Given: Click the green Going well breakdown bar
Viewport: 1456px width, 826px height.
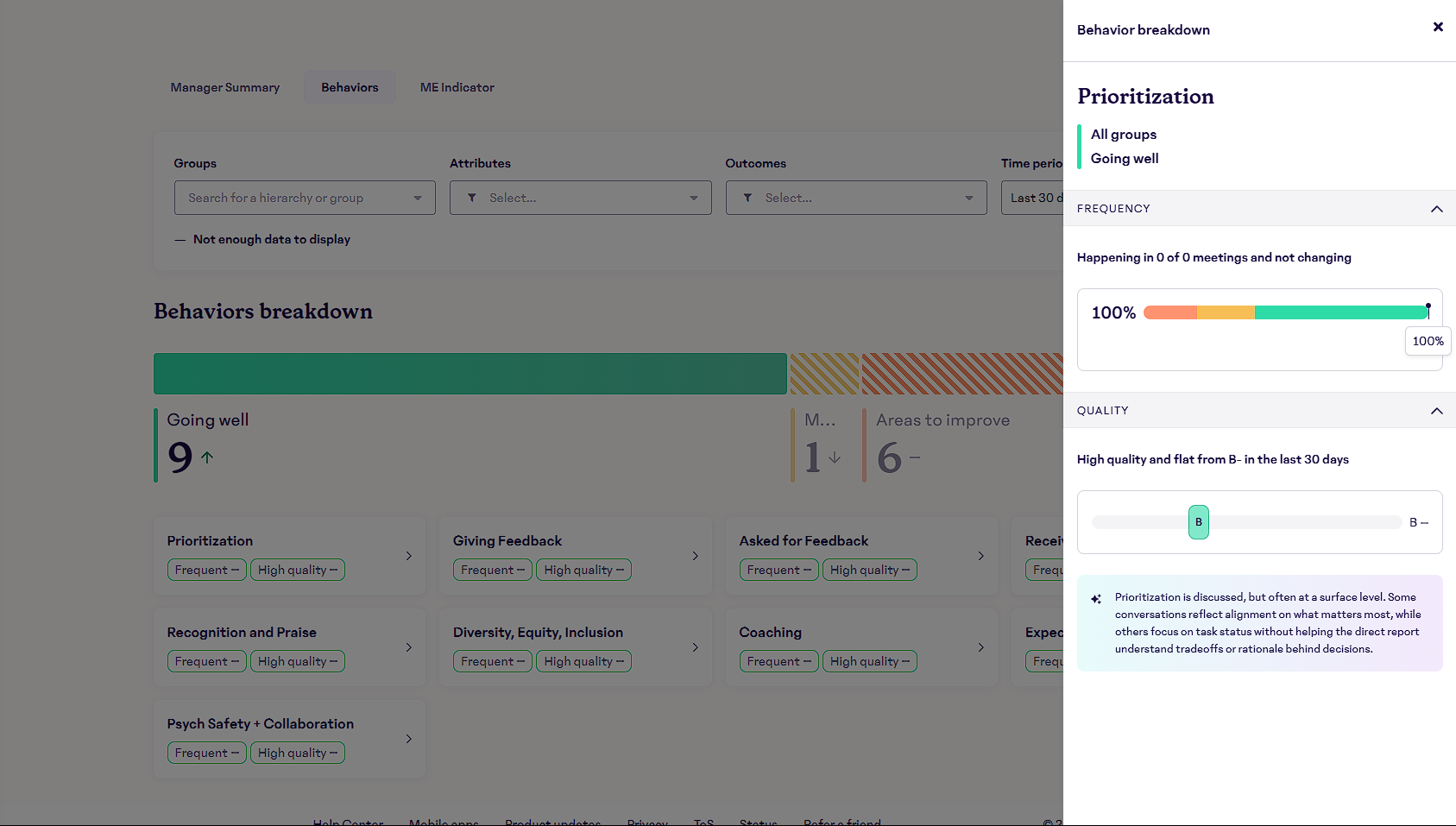Looking at the screenshot, I should pos(470,374).
